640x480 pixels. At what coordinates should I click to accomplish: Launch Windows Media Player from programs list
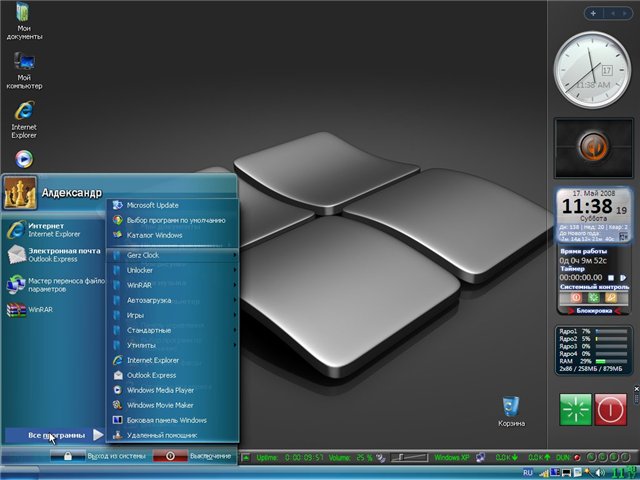(172, 390)
